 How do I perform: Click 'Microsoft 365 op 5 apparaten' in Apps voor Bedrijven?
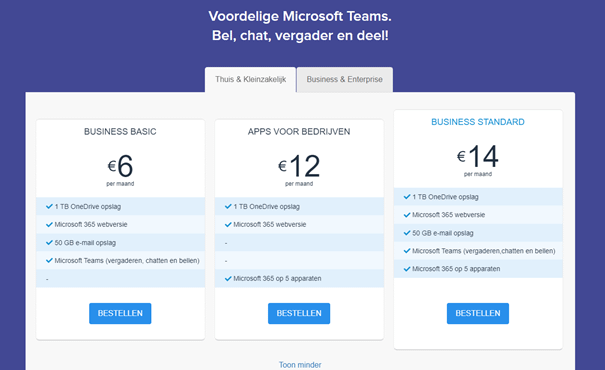tap(277, 279)
